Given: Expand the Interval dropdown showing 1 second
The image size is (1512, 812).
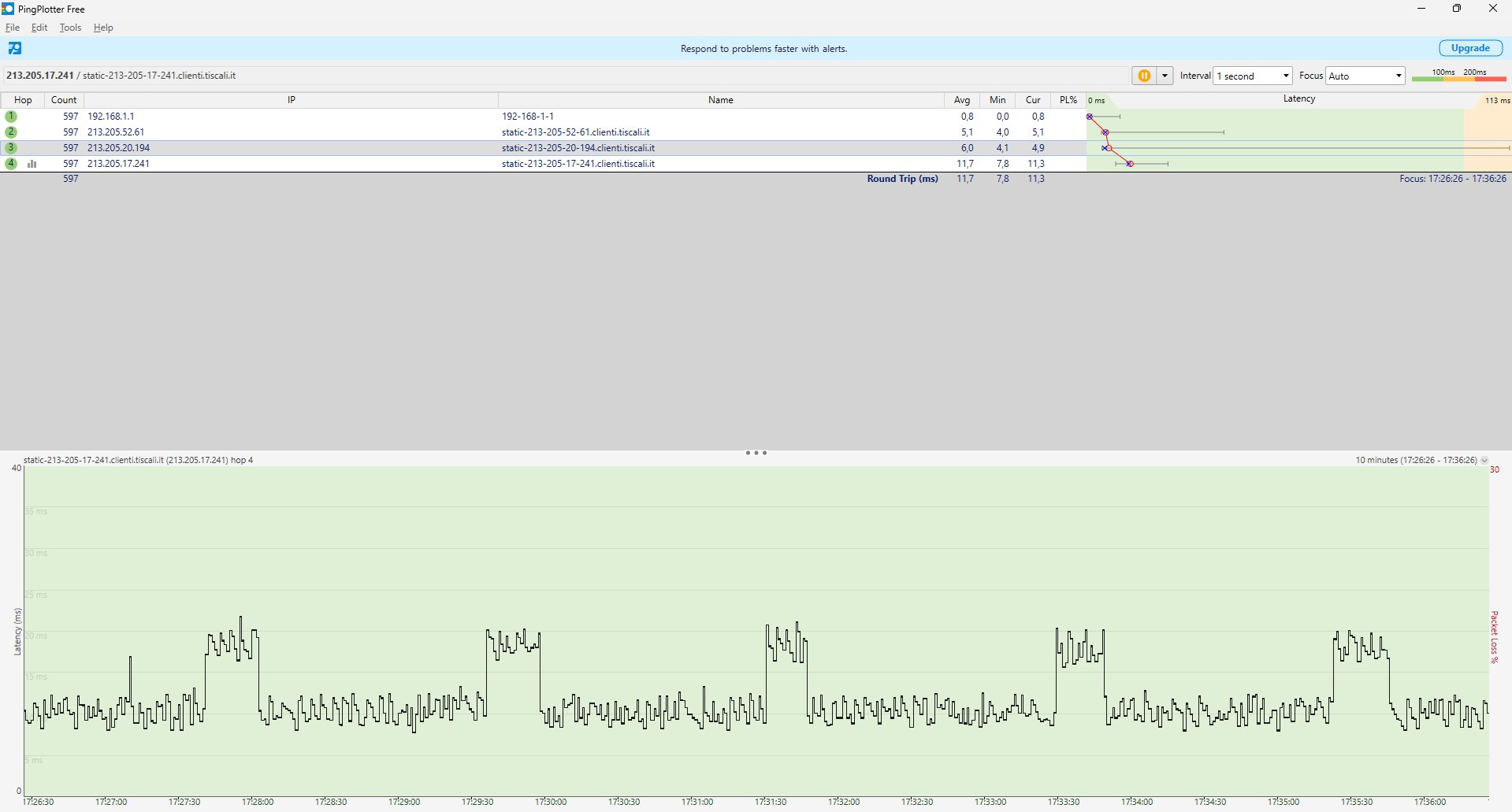Looking at the screenshot, I should point(1253,76).
